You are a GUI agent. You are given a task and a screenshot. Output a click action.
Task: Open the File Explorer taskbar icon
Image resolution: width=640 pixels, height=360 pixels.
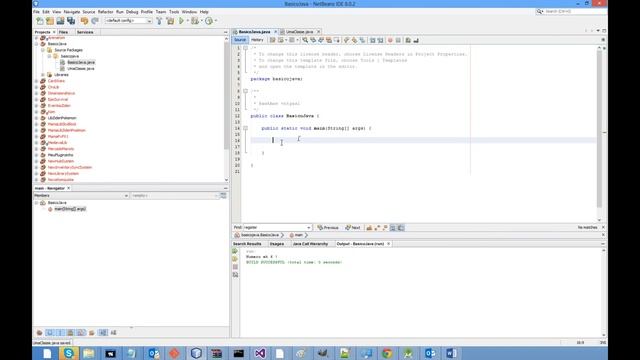[x=89, y=353]
